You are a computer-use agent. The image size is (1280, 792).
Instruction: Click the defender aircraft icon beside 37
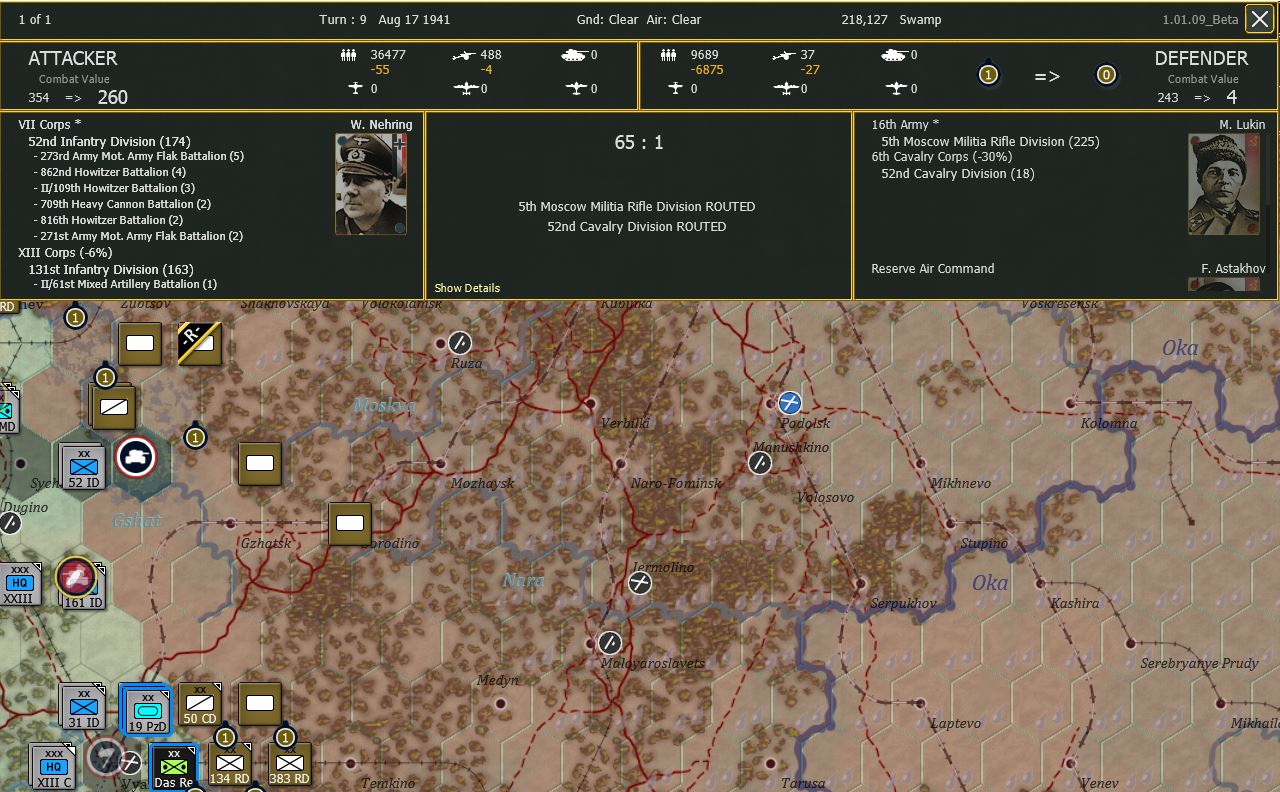coord(784,55)
